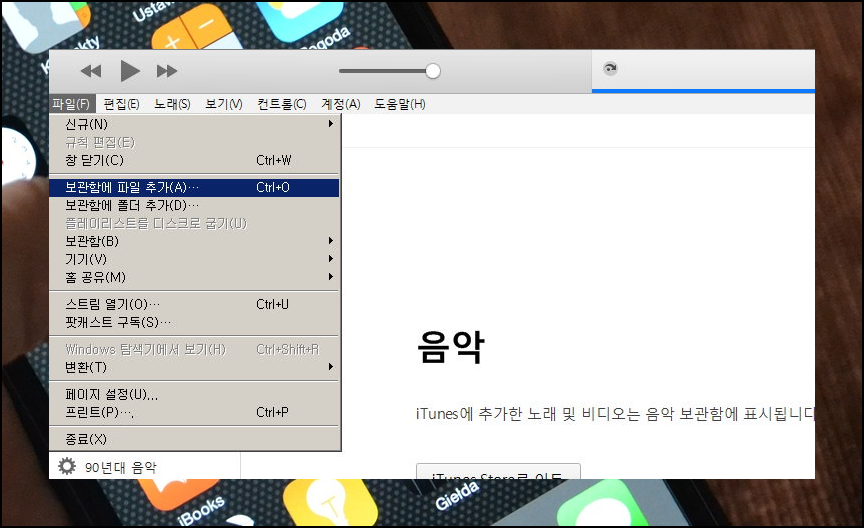Open the 편집(E) menu
This screenshot has width=864, height=528.
click(121, 104)
